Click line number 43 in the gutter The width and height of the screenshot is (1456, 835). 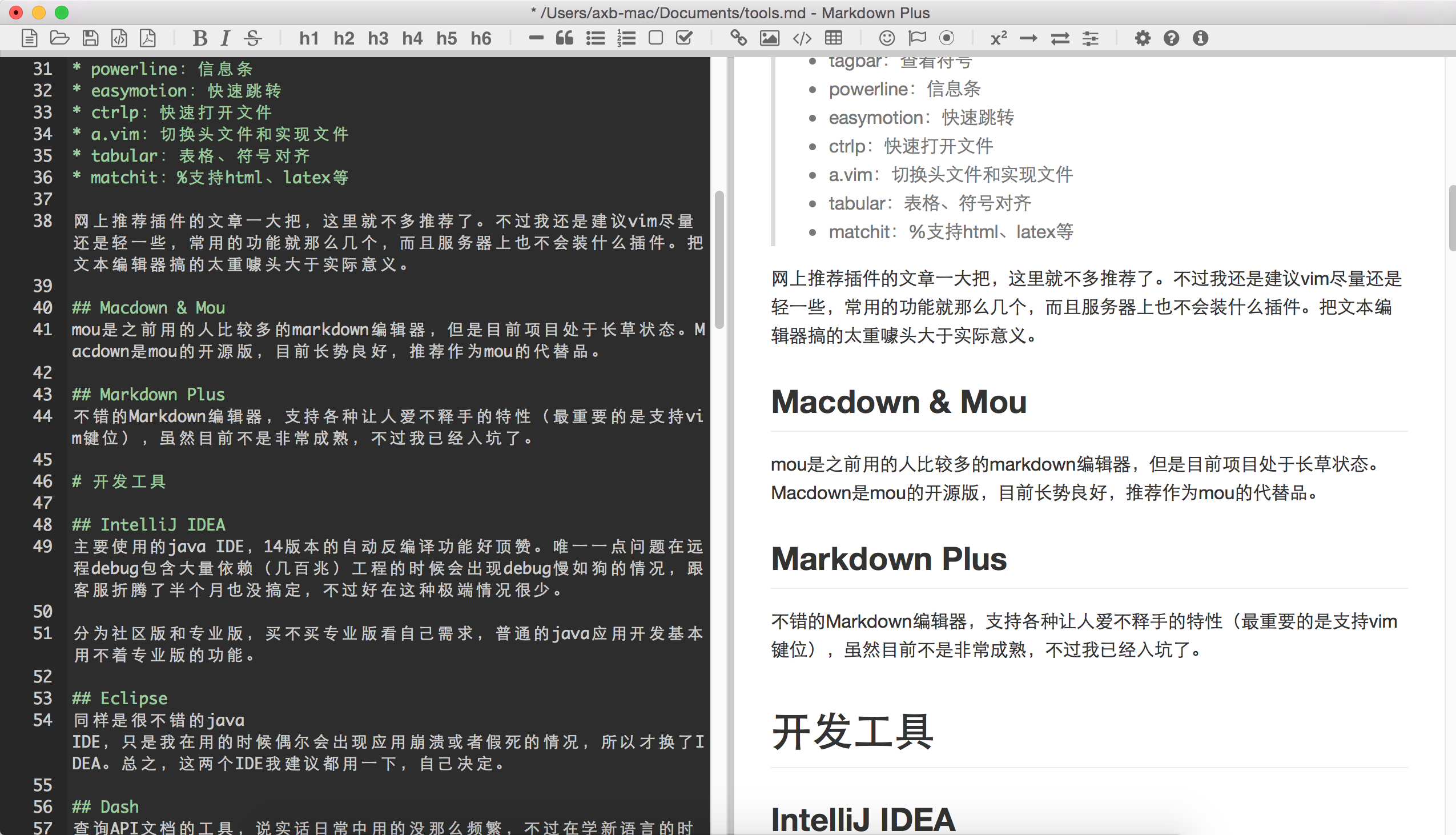43,395
